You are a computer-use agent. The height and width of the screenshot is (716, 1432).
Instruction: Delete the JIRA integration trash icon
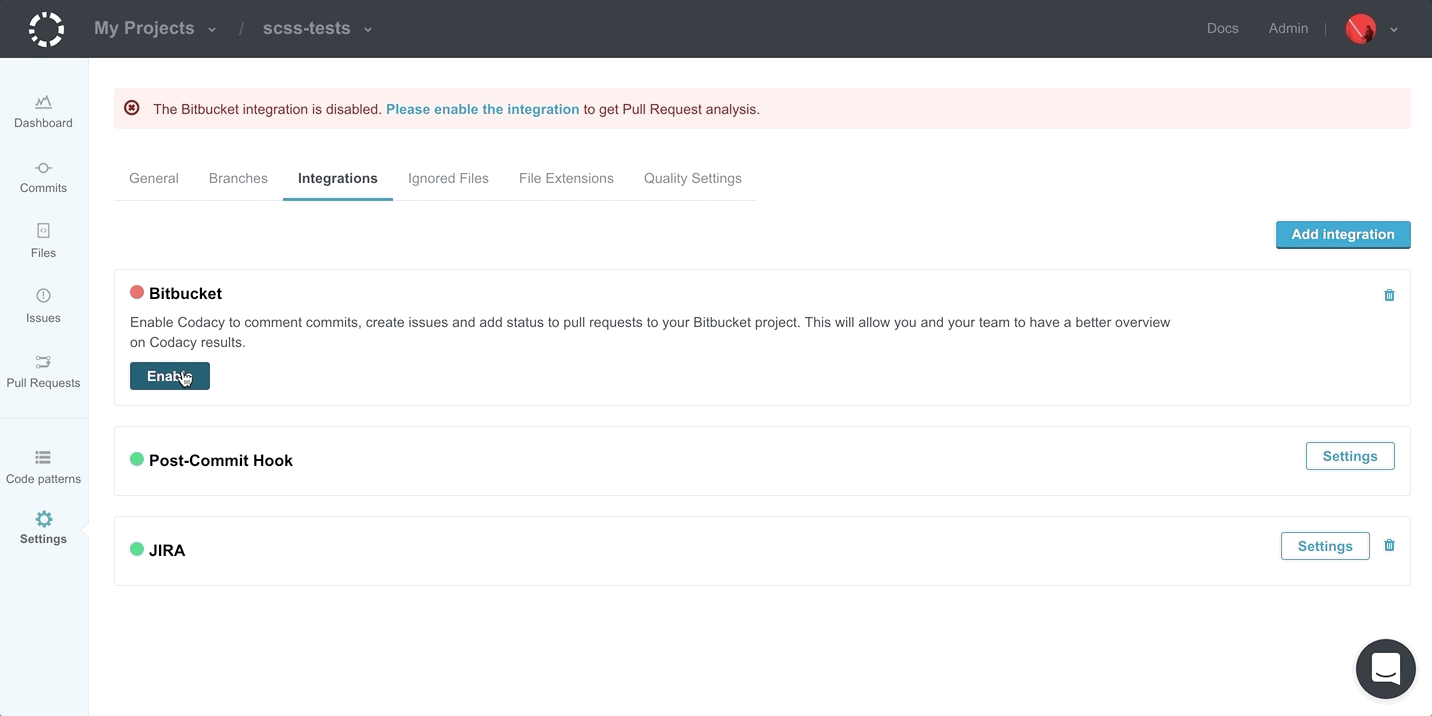tap(1389, 546)
